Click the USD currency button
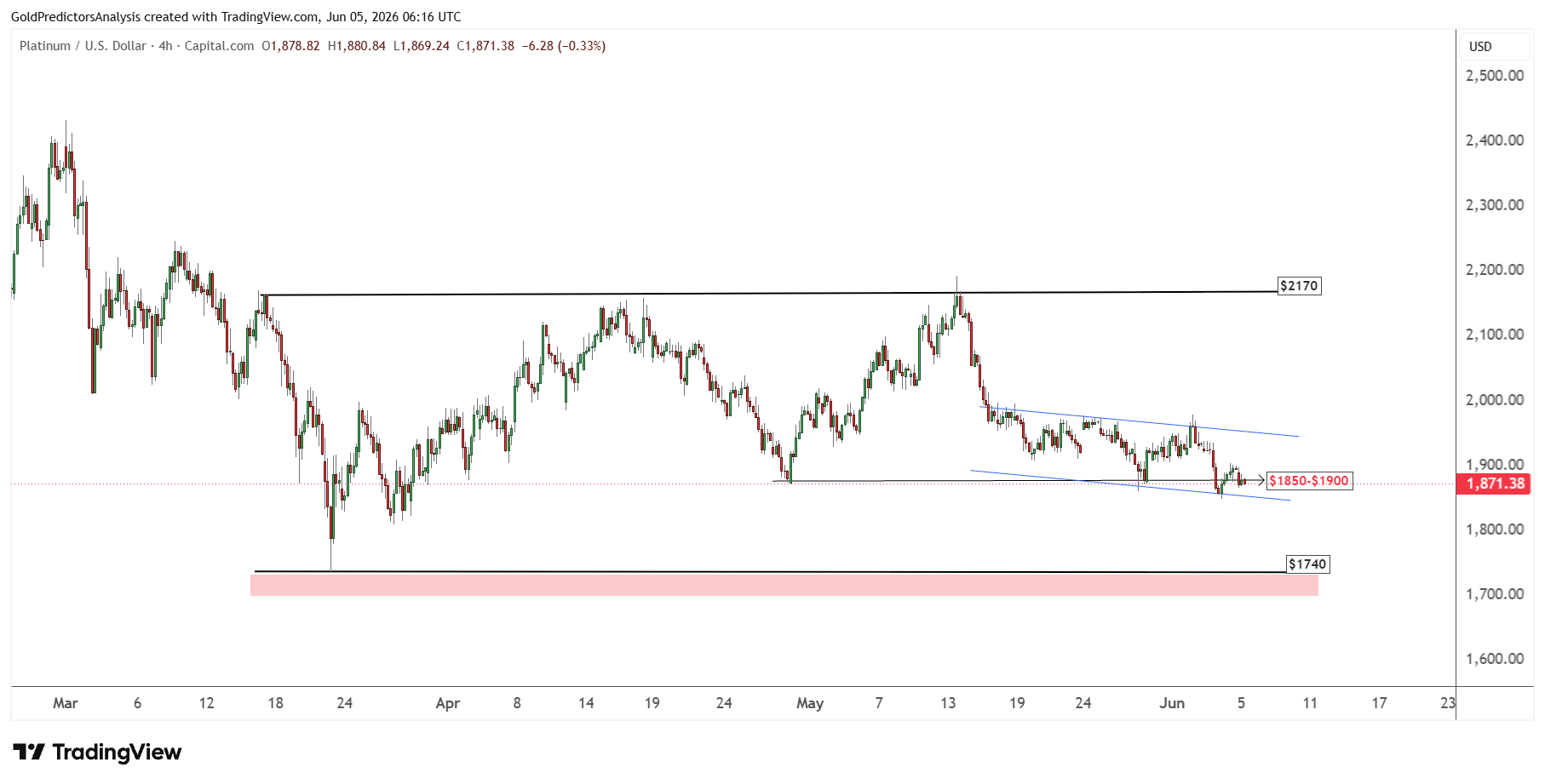The image size is (1545, 784). [x=1495, y=47]
